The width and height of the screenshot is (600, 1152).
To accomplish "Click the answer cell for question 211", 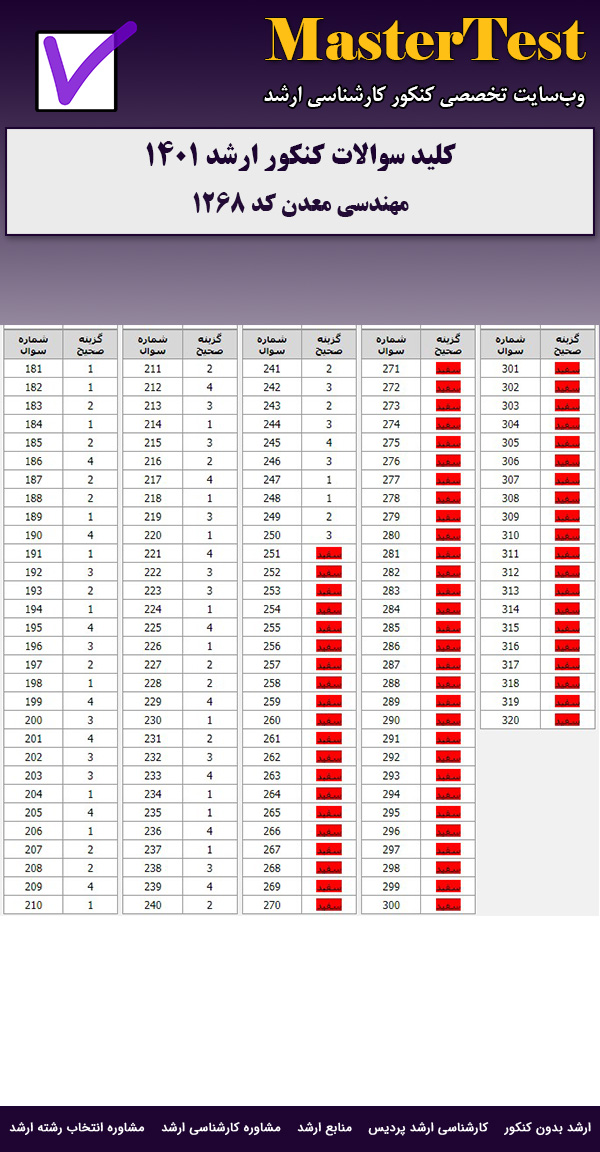I will pos(209,369).
